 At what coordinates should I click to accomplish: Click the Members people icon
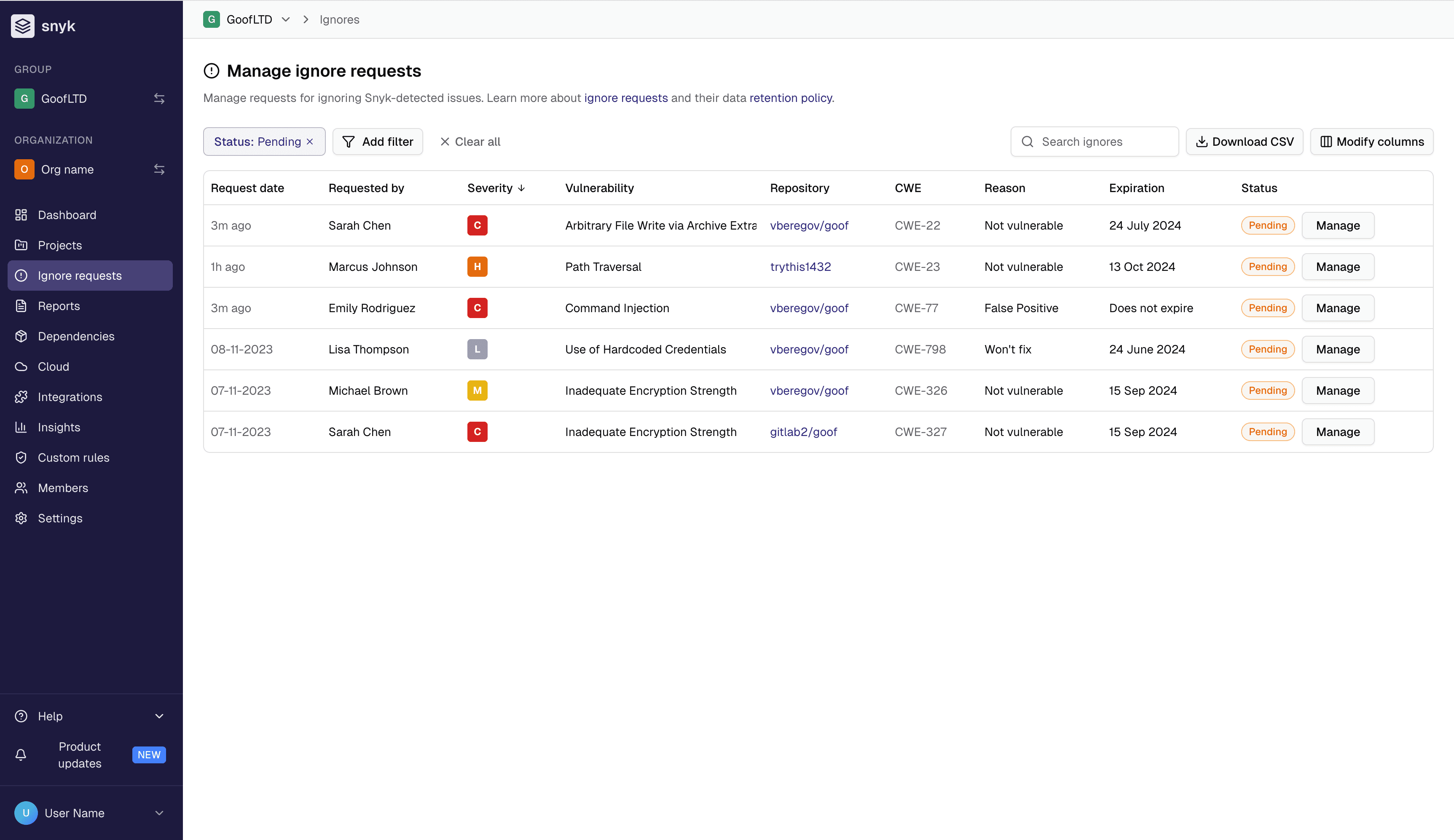21,488
